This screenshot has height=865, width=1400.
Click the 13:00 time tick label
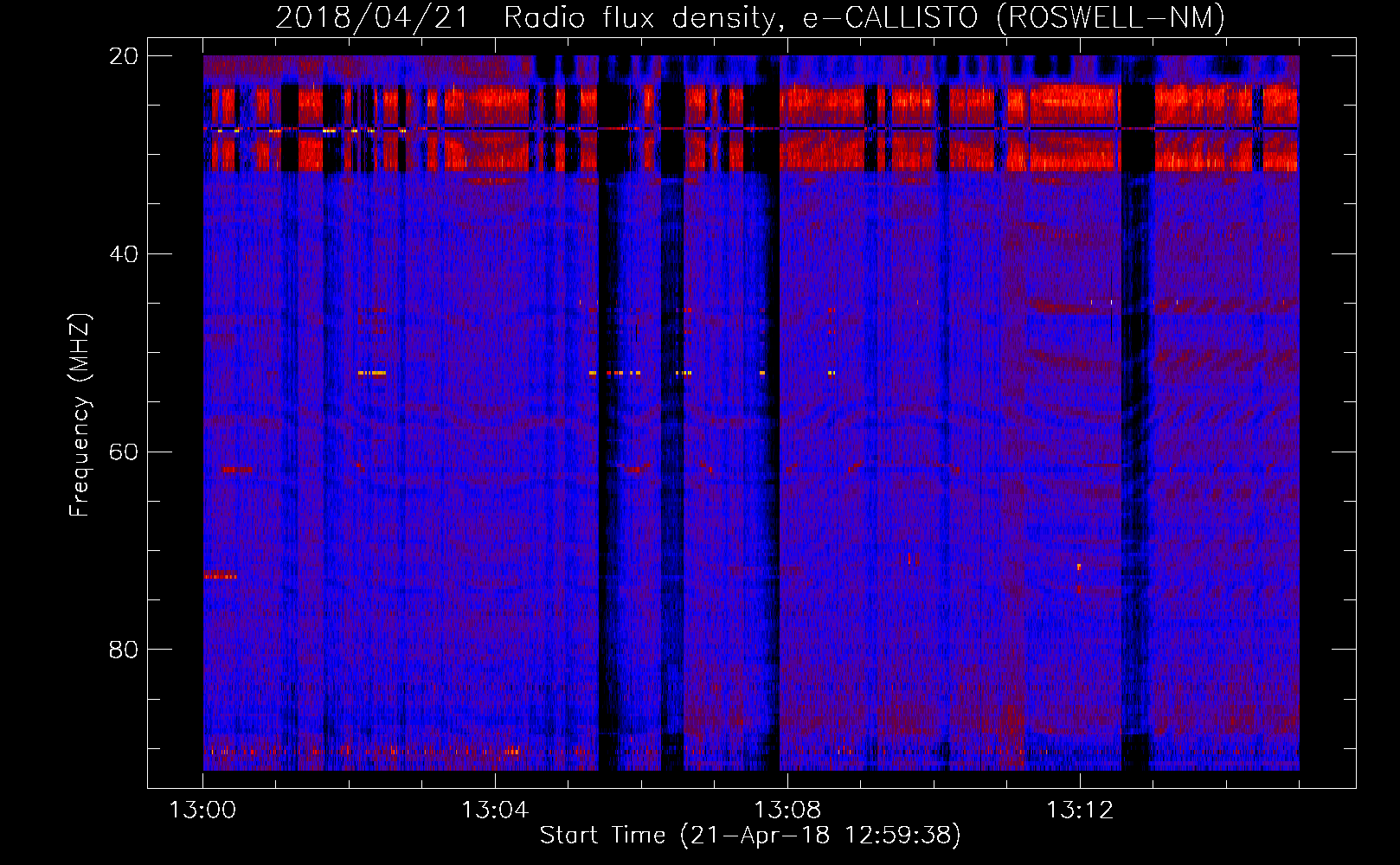202,811
